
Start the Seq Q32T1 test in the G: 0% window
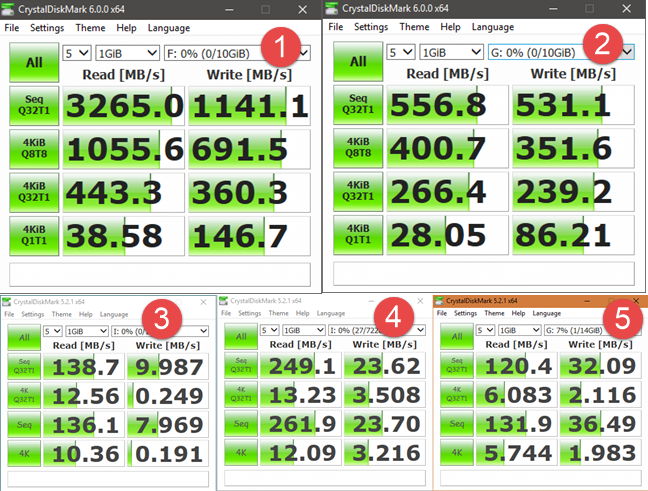pos(358,105)
